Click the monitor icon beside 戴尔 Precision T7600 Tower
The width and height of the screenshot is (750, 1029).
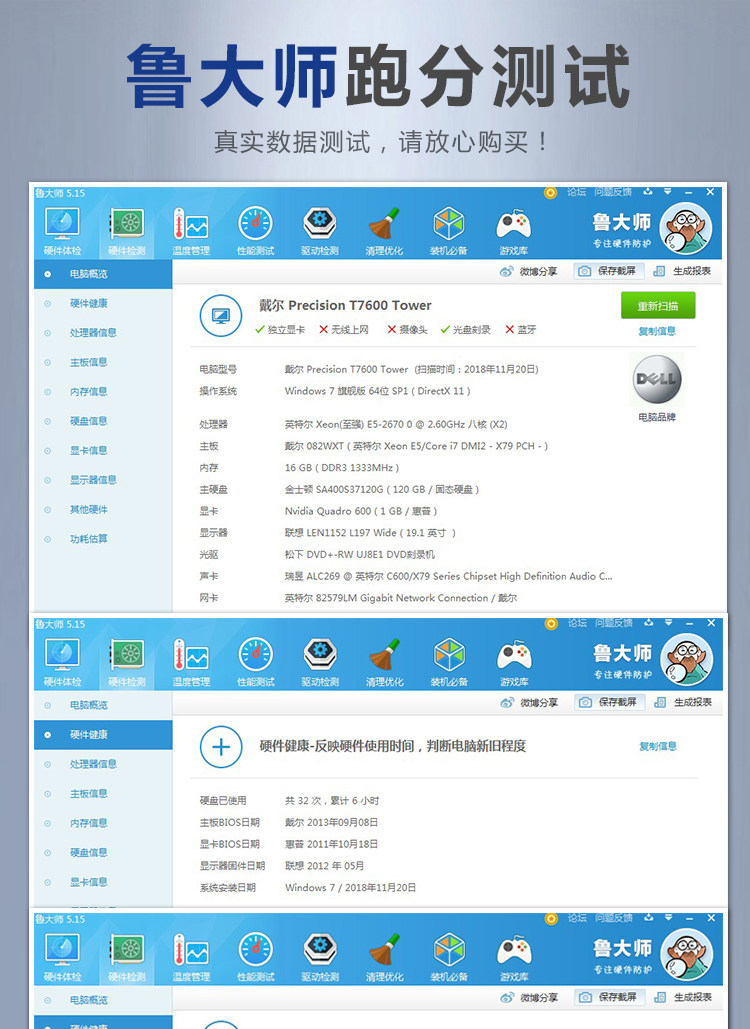pos(221,316)
